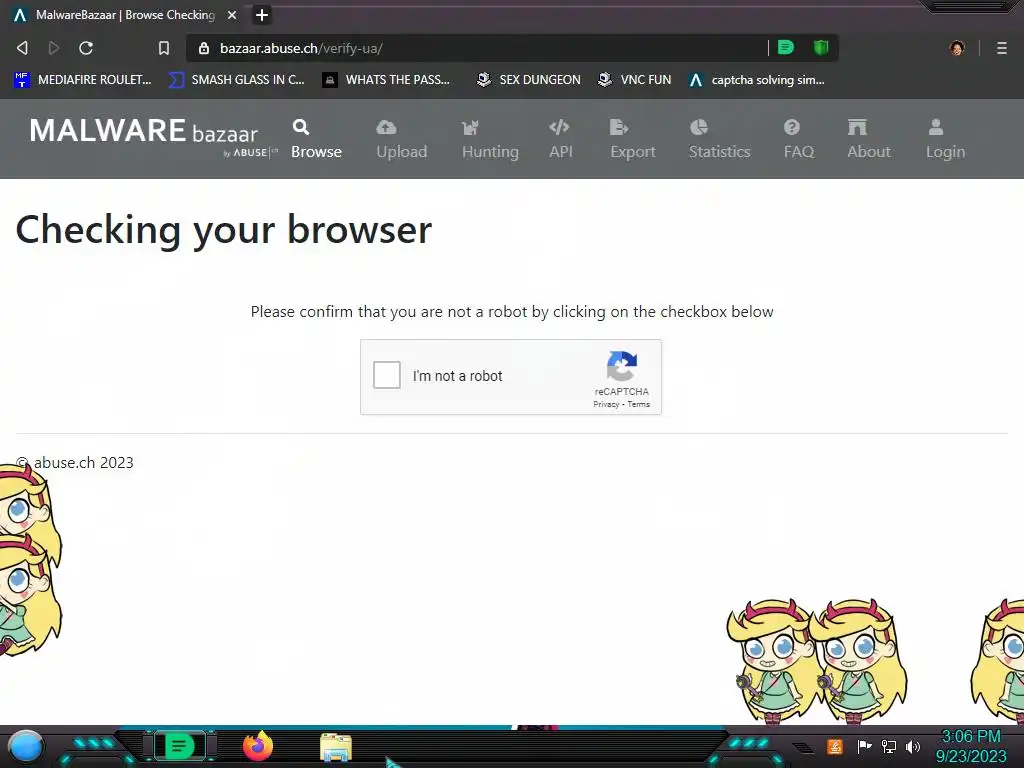Launch Firefox from the taskbar
This screenshot has height=768, width=1024.
(x=258, y=746)
